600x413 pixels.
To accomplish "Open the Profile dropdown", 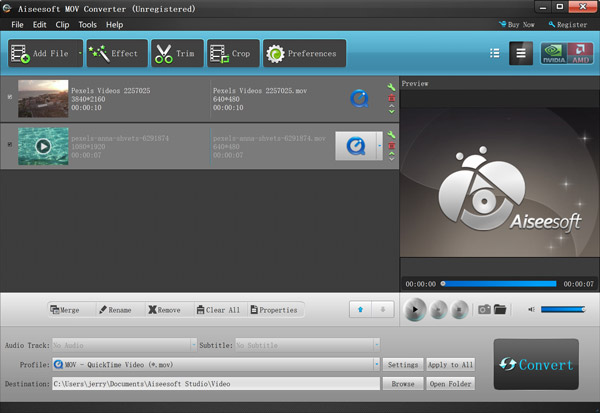I will [x=216, y=364].
